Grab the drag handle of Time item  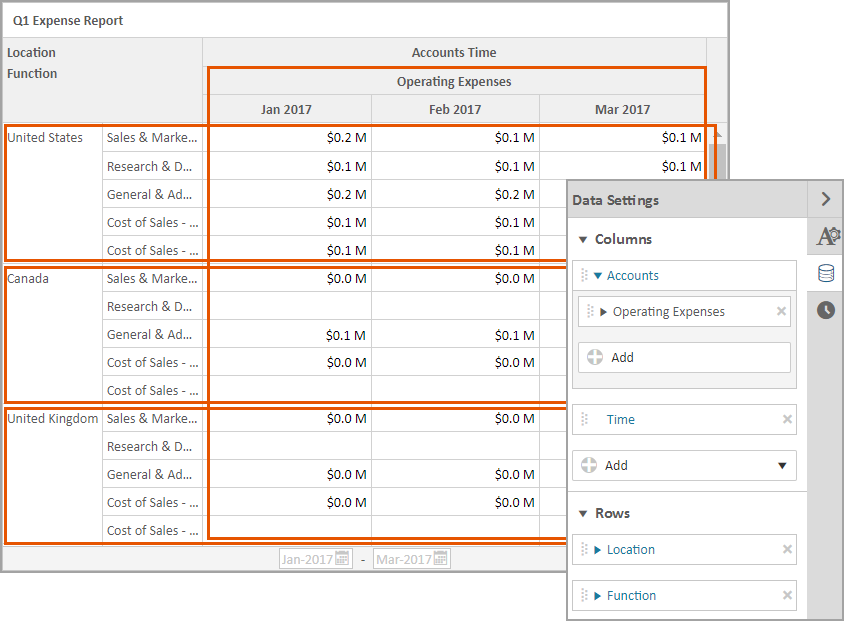(x=584, y=419)
